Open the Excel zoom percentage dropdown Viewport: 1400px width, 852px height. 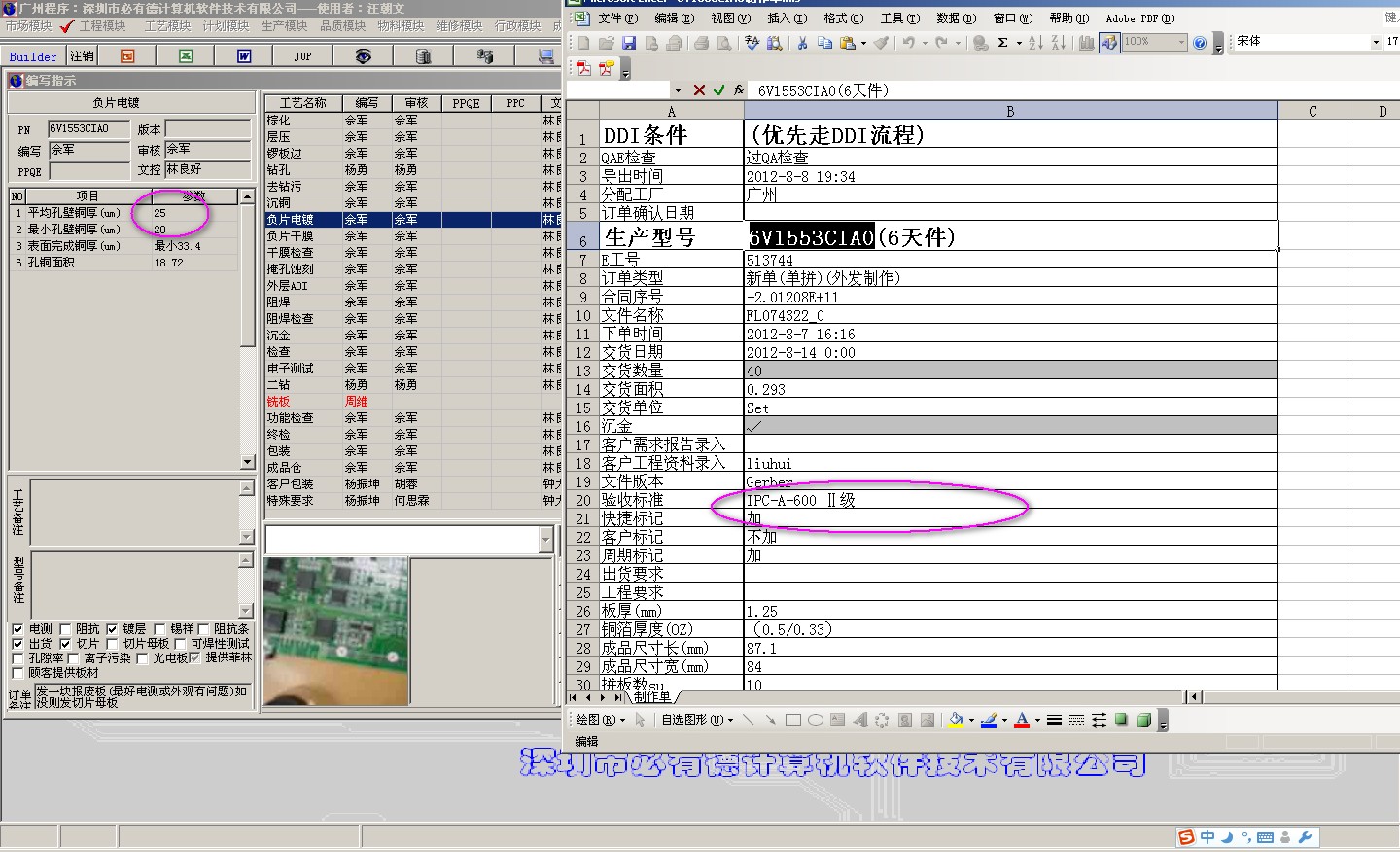click(x=1181, y=42)
